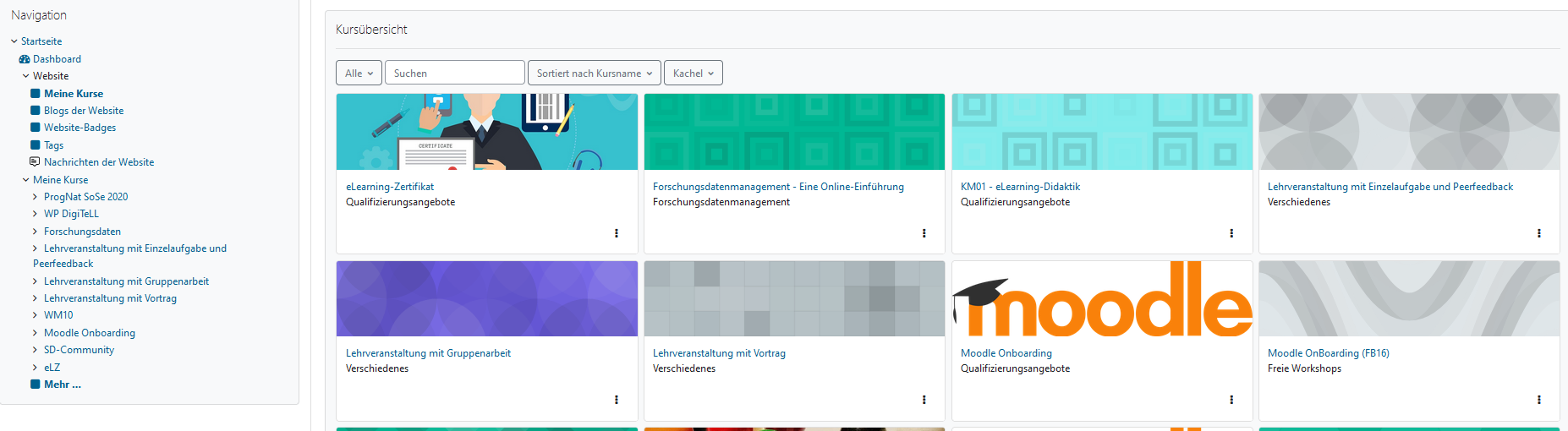The width and height of the screenshot is (1568, 431).
Task: Click the square icon beside Website-Badges
Action: pos(36,128)
